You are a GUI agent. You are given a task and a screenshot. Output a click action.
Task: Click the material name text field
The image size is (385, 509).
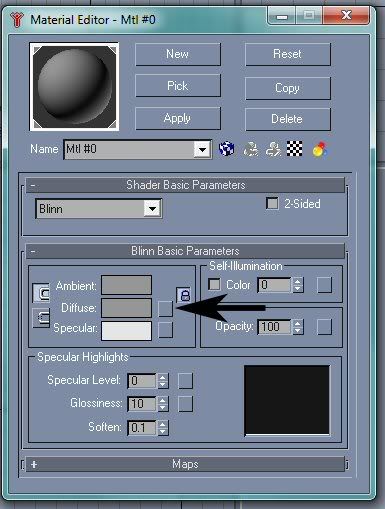coord(129,149)
